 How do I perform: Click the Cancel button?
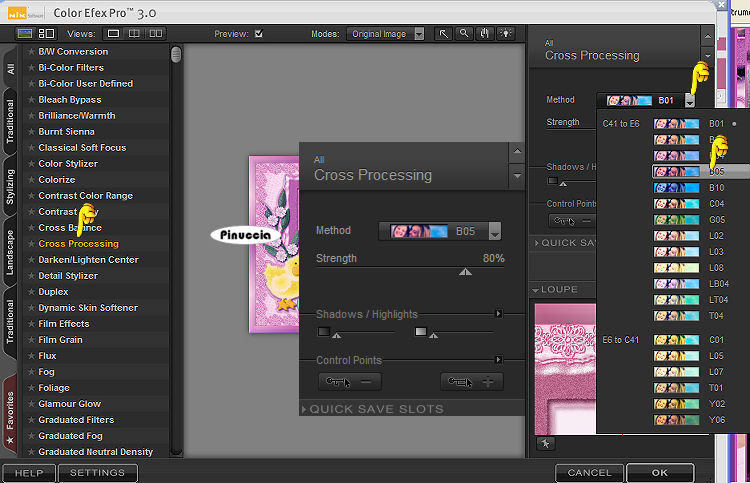(x=589, y=473)
